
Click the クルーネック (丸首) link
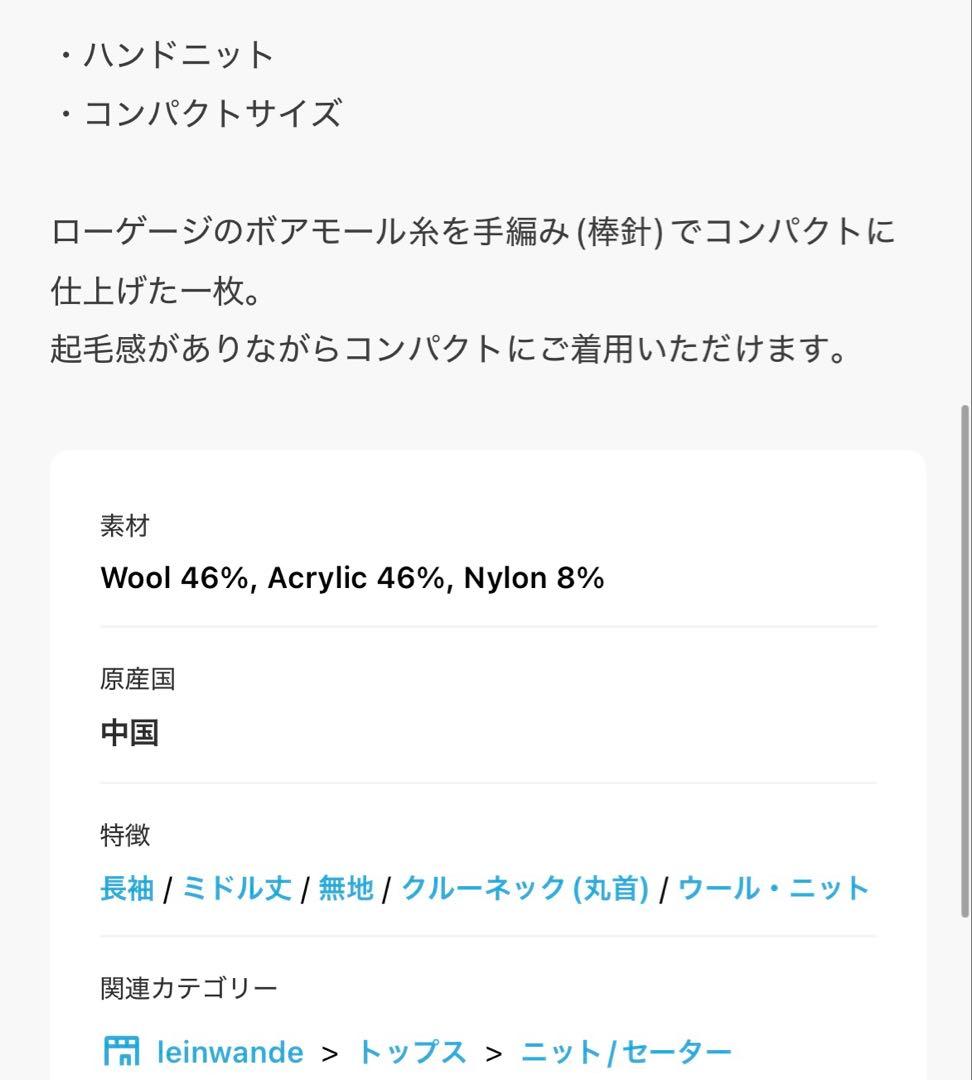point(525,888)
